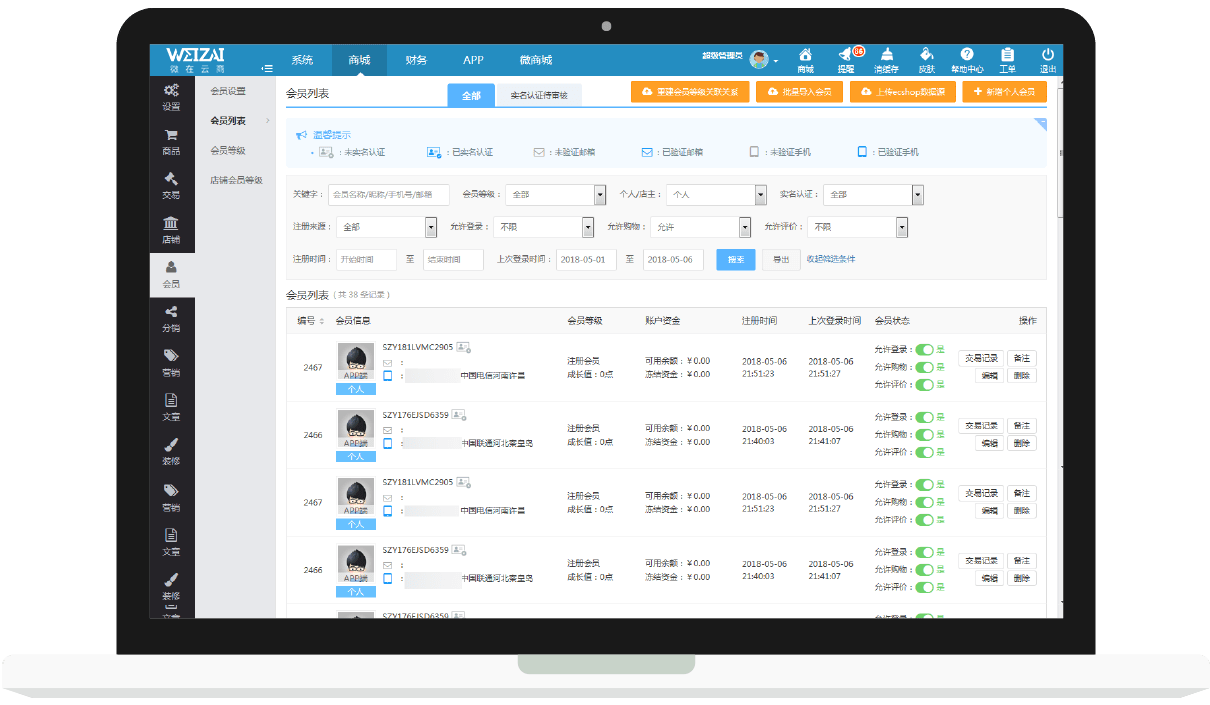This screenshot has height=705, width=1210.
Task: Click the 开始时间 registration date field
Action: [366, 259]
